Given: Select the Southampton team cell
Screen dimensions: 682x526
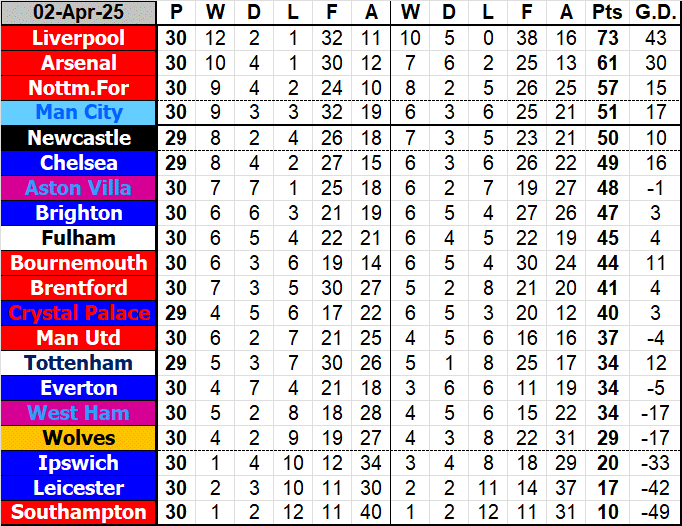Looking at the screenshot, I should coord(79,513).
